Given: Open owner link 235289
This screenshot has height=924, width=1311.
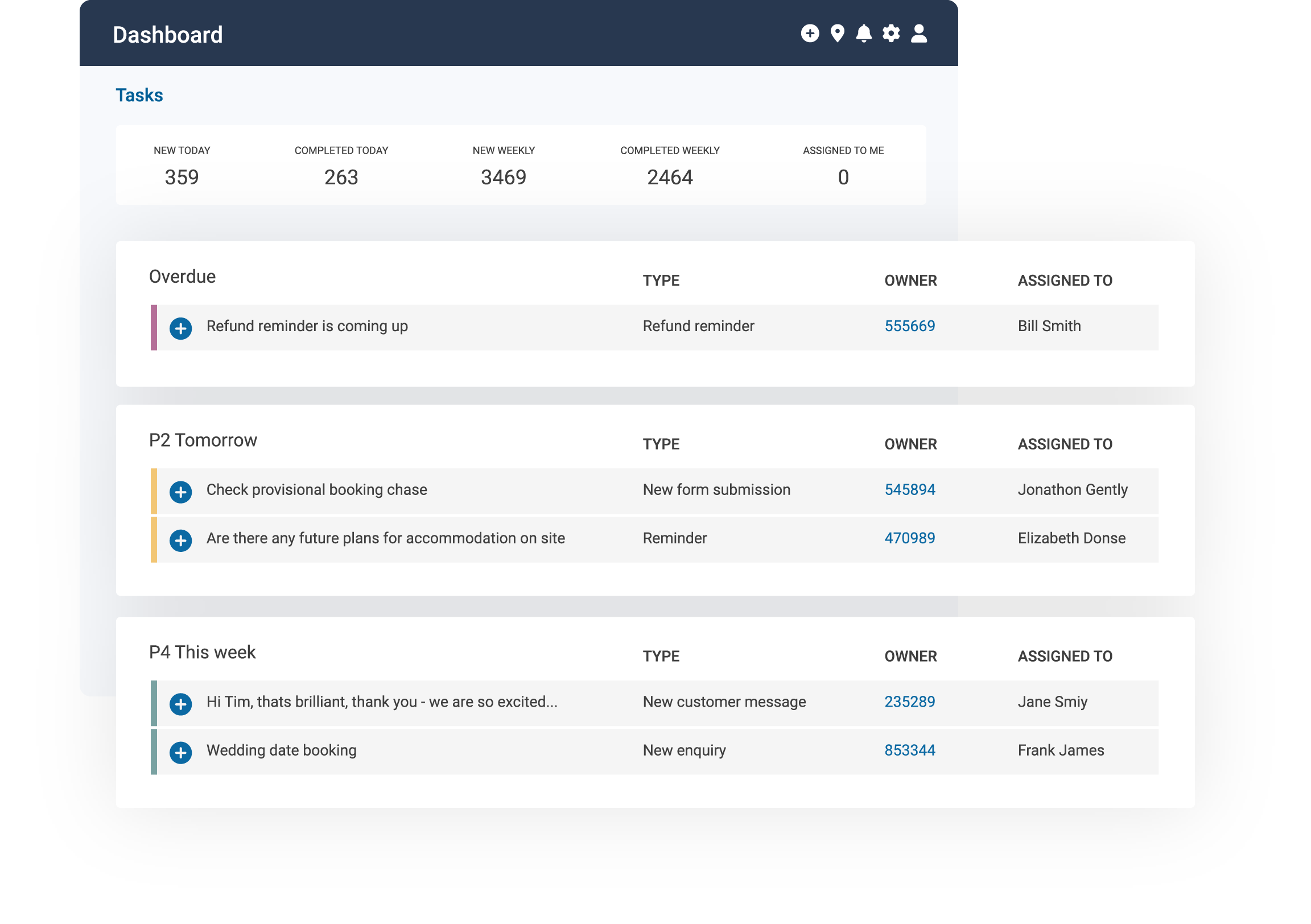Looking at the screenshot, I should click(910, 703).
